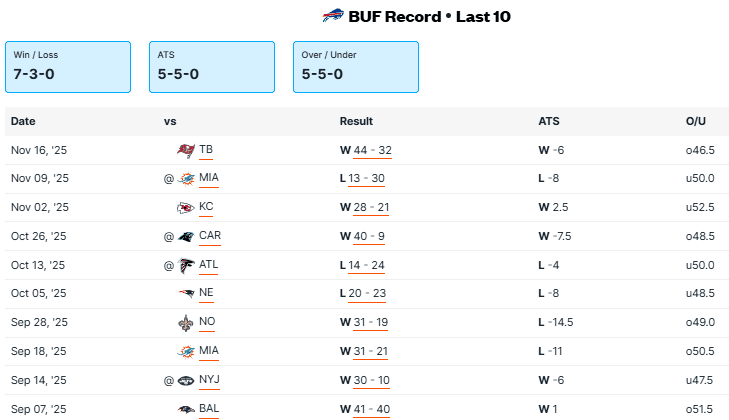Click the New England Patriots team logo

coord(185,294)
